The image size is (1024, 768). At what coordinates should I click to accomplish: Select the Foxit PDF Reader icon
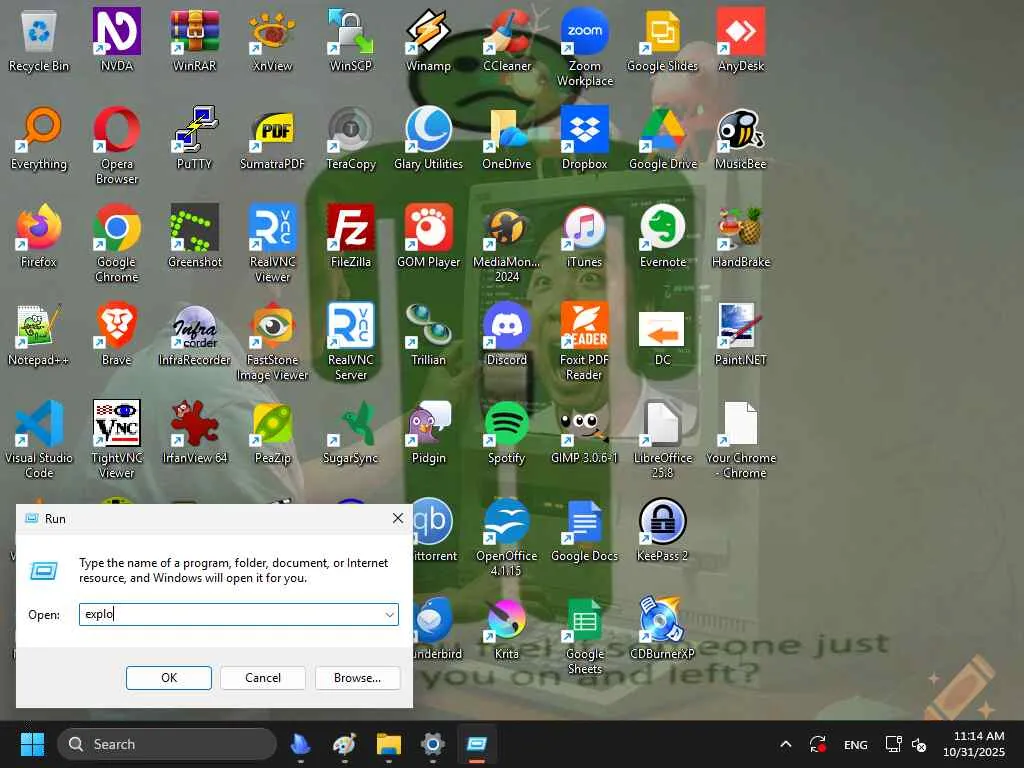coord(584,342)
